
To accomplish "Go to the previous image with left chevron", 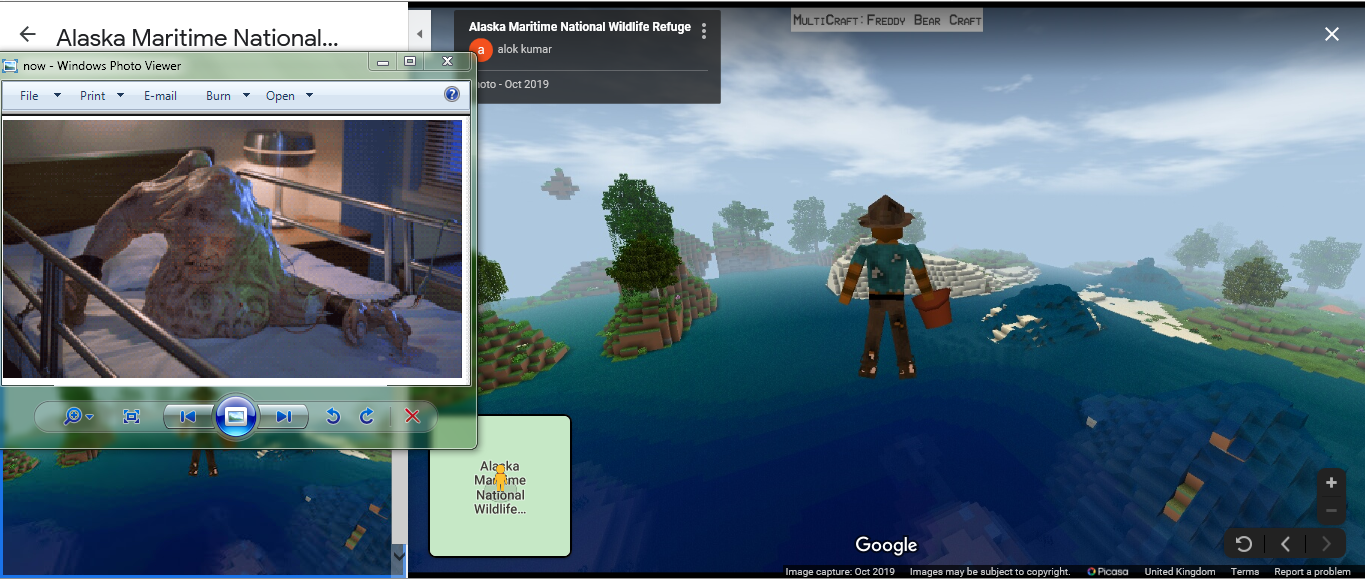I will (1286, 544).
